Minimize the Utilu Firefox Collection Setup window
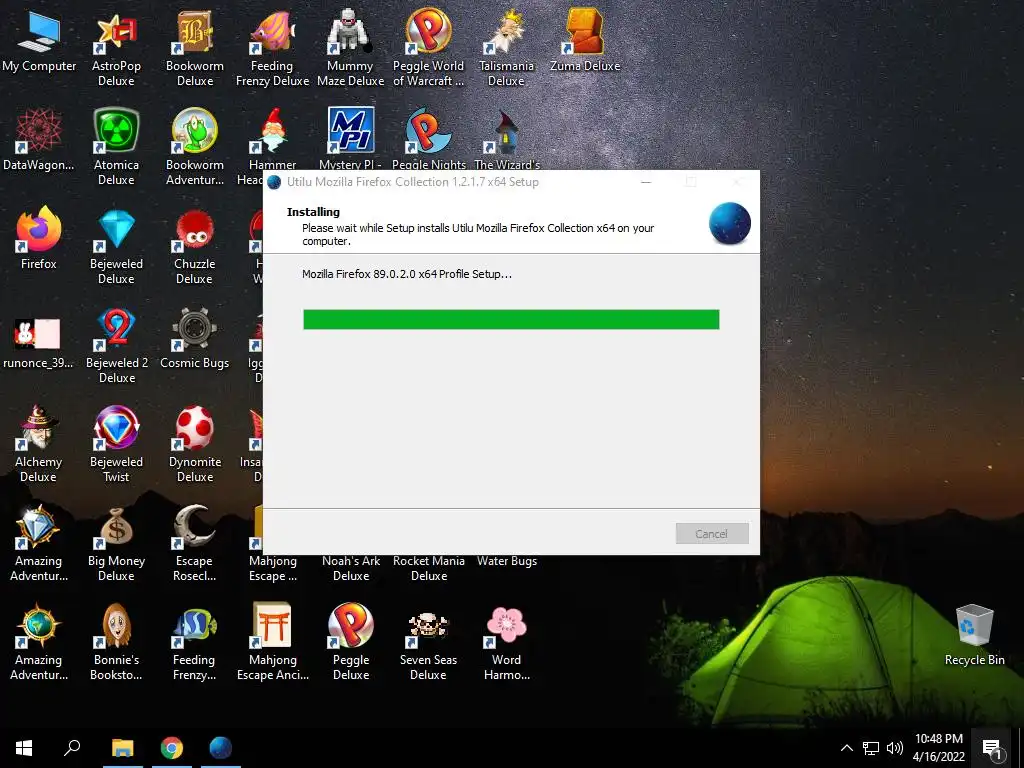 tap(646, 182)
